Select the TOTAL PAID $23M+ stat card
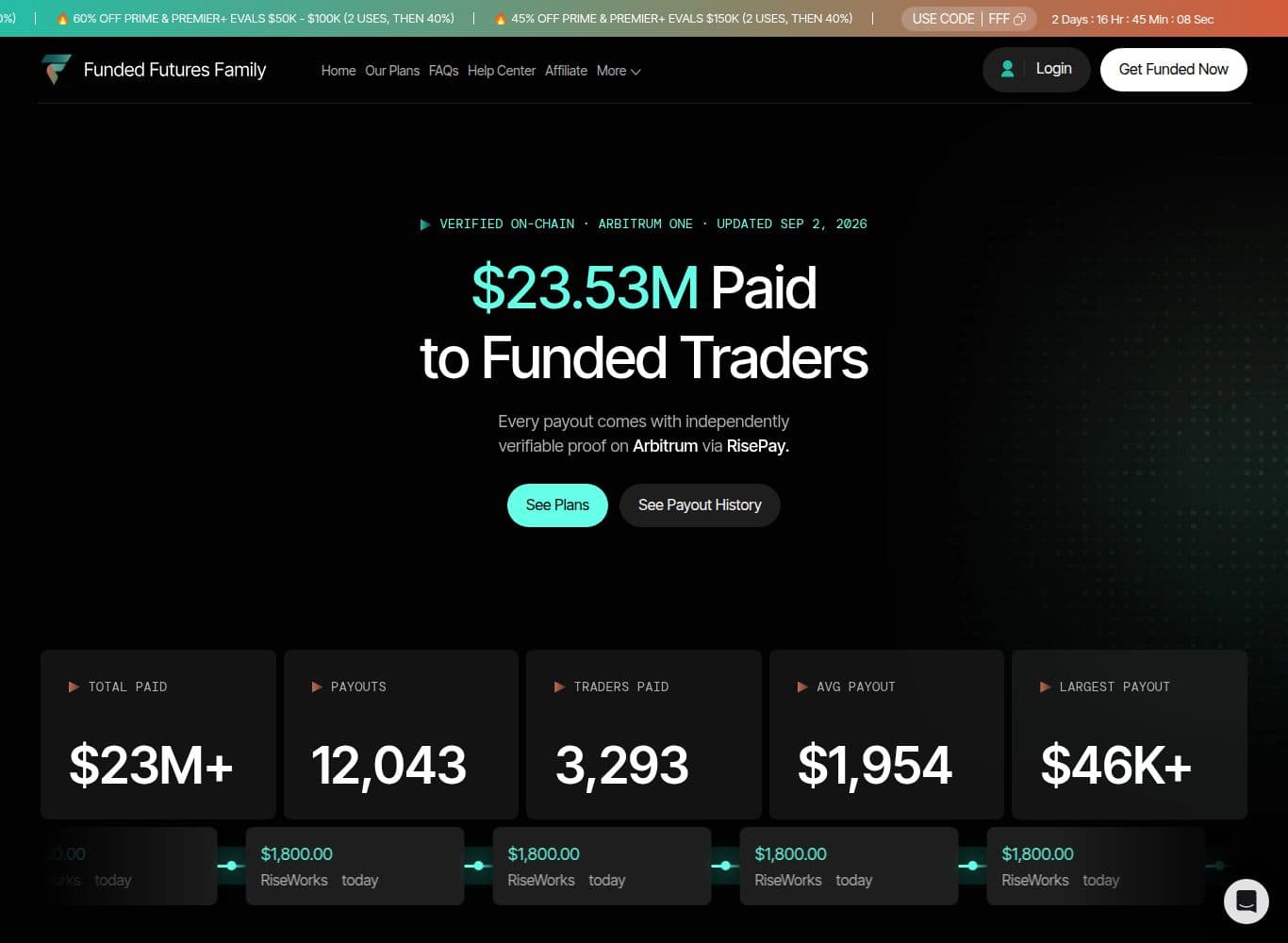Viewport: 1288px width, 943px height. click(x=158, y=735)
